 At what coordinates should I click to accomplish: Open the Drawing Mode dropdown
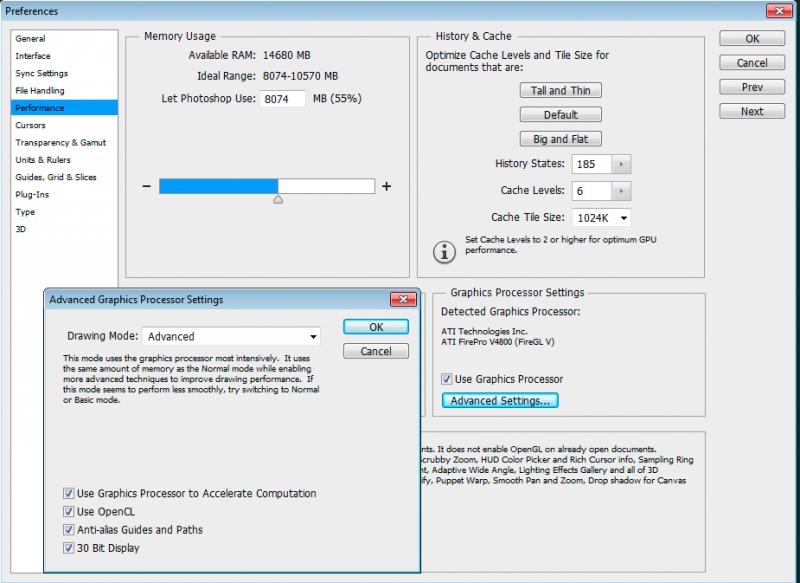pos(231,337)
